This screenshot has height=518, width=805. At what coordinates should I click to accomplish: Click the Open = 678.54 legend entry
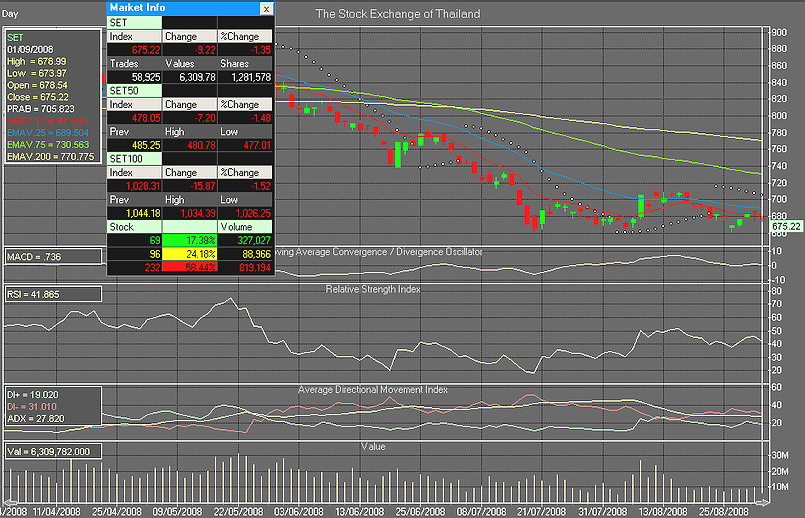point(37,85)
